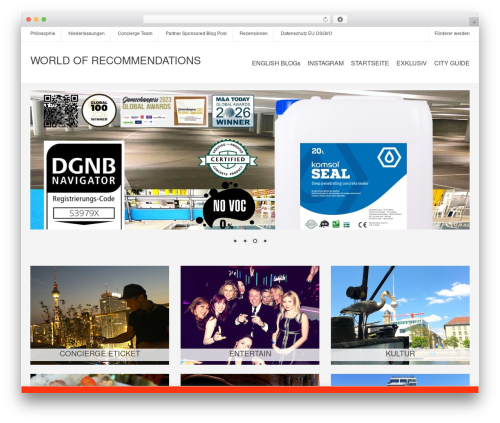Open the Concierge Team page
The height and width of the screenshot is (423, 500).
pos(135,33)
